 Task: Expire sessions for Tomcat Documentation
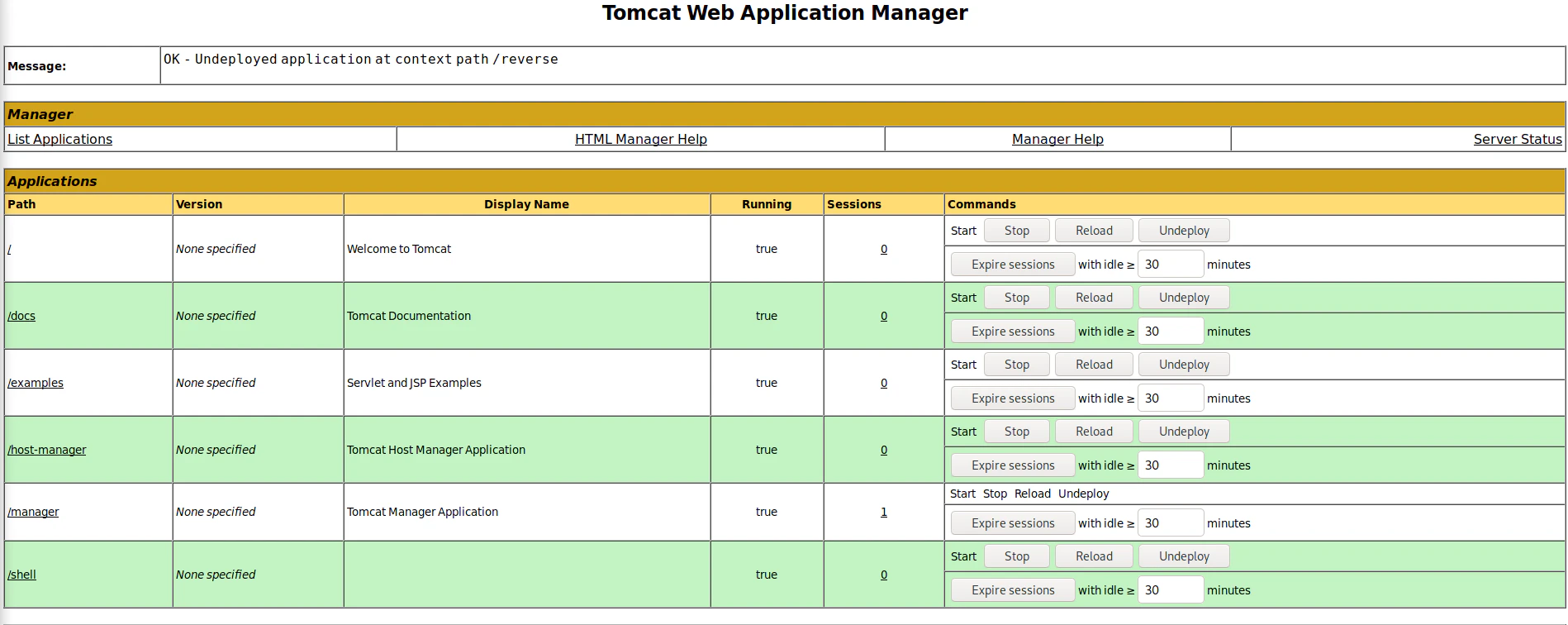tap(1013, 332)
